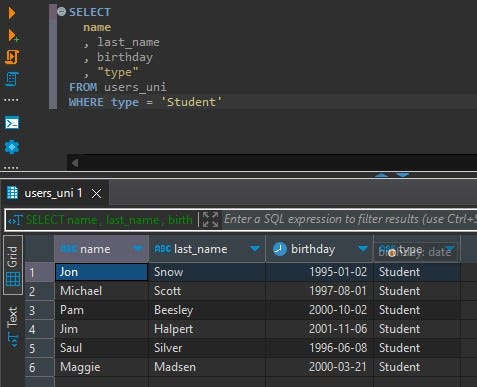
Task: Select birthday cell 1997-08-01
Action: 319,291
